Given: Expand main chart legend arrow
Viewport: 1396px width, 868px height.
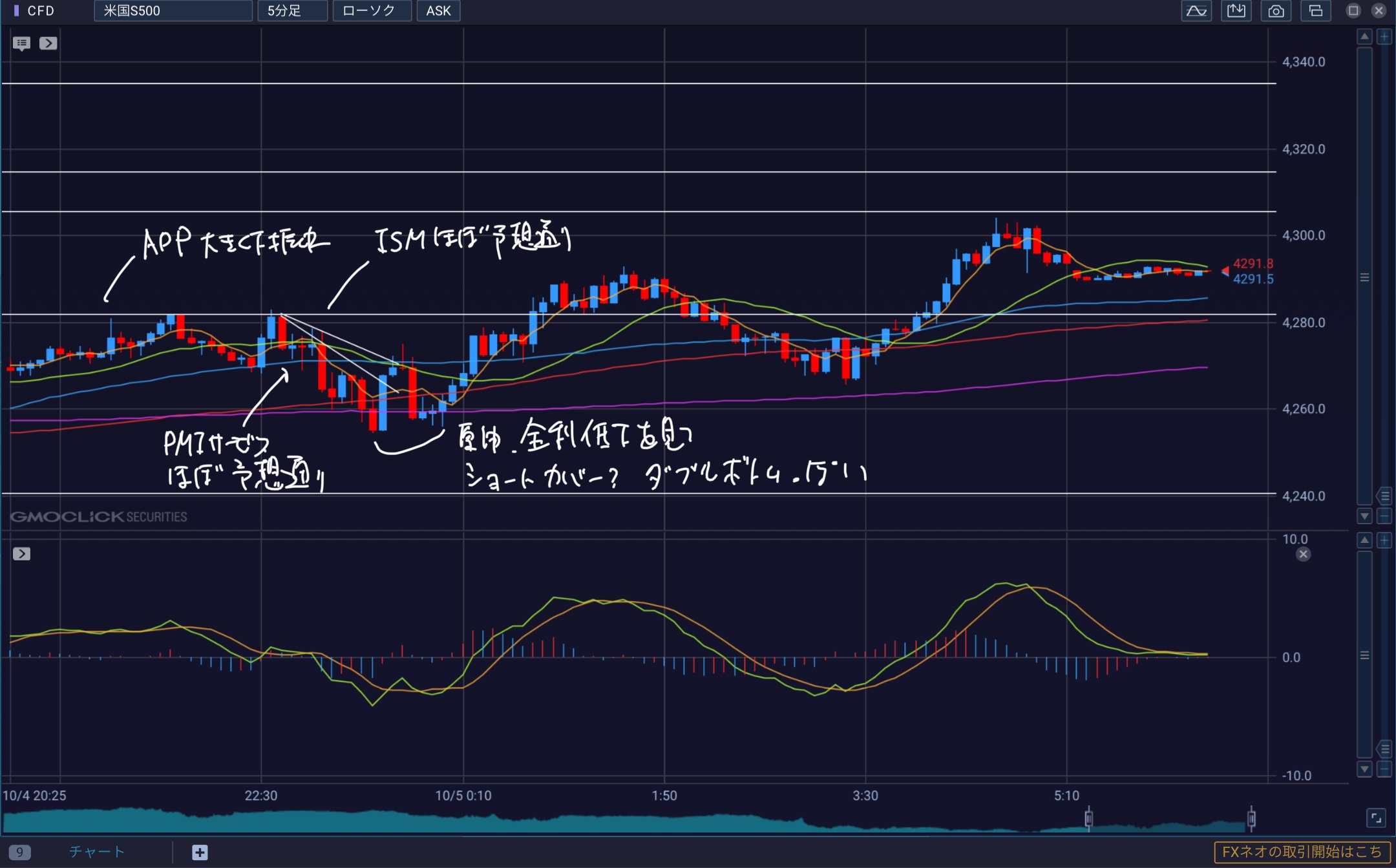Looking at the screenshot, I should 48,43.
